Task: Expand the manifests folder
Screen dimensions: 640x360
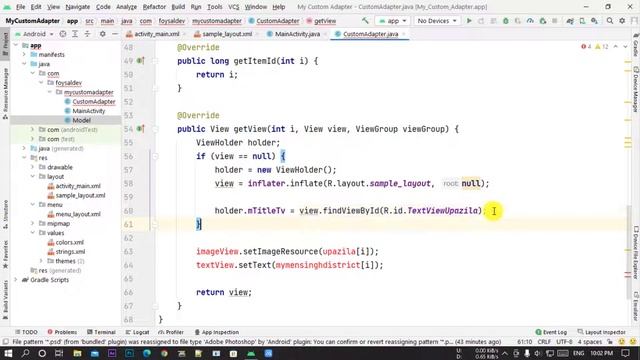Action: pyautogui.click(x=24, y=54)
